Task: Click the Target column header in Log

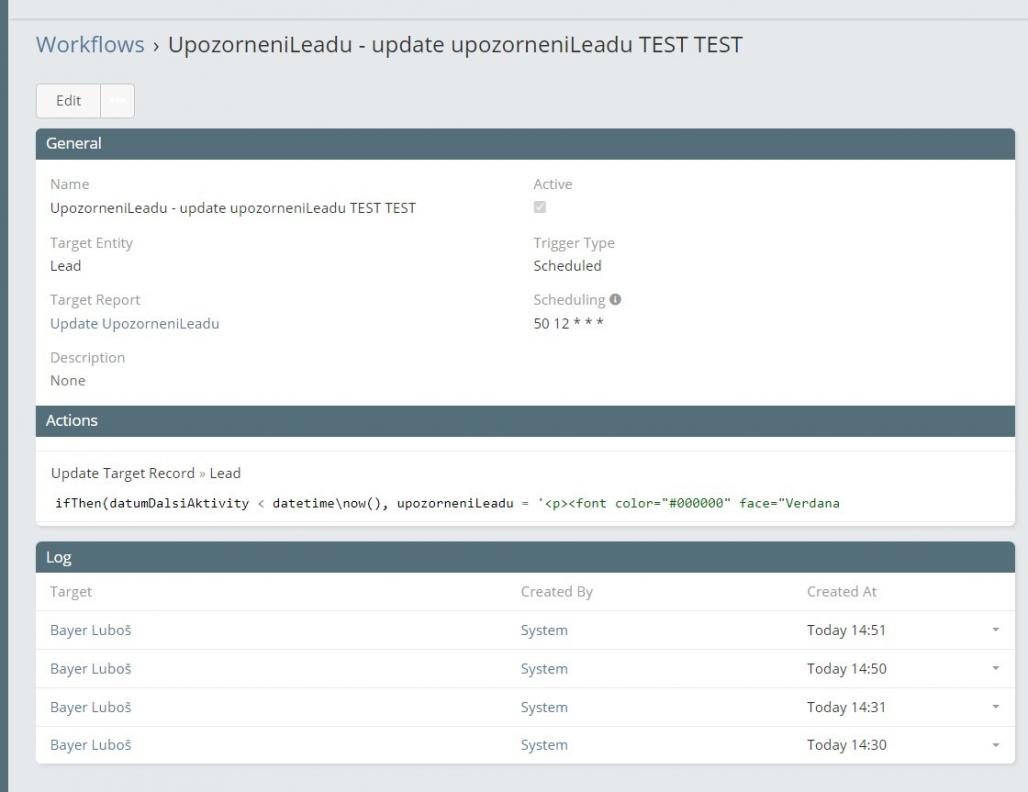Action: pyautogui.click(x=71, y=592)
